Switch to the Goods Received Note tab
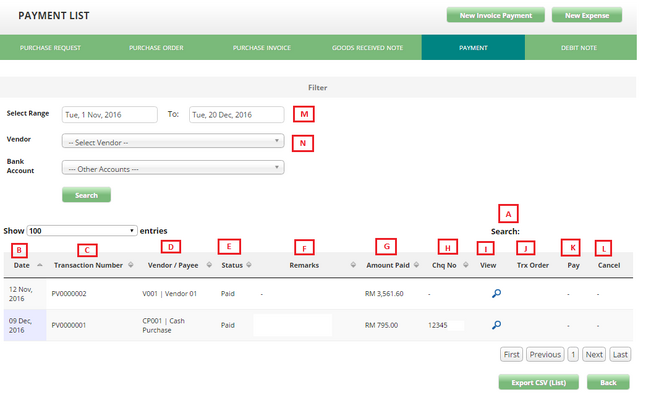 click(x=367, y=48)
